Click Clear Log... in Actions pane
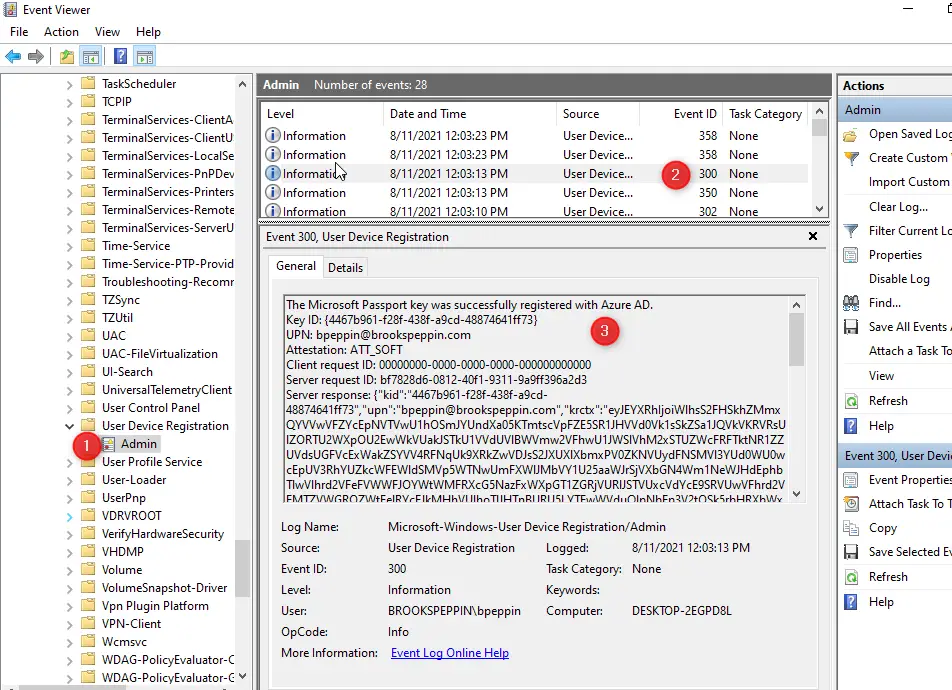 [898, 207]
